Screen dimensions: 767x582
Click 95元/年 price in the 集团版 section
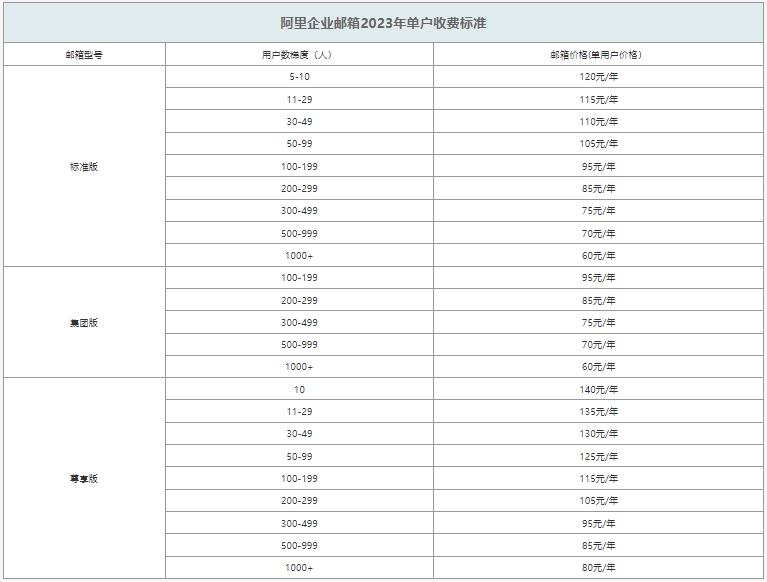pyautogui.click(x=598, y=278)
